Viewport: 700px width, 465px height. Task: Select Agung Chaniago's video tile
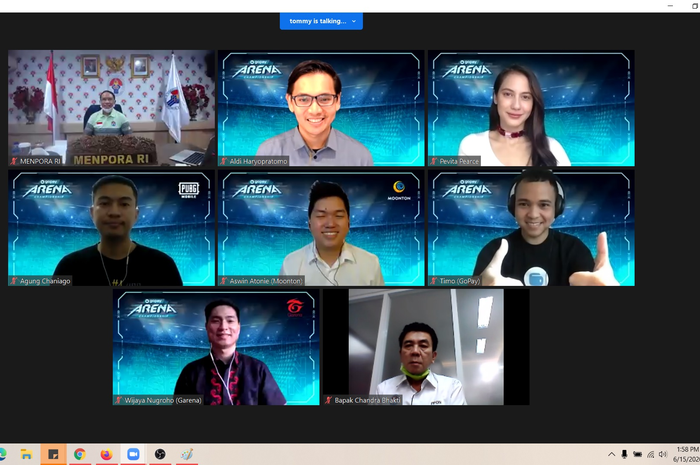112,228
